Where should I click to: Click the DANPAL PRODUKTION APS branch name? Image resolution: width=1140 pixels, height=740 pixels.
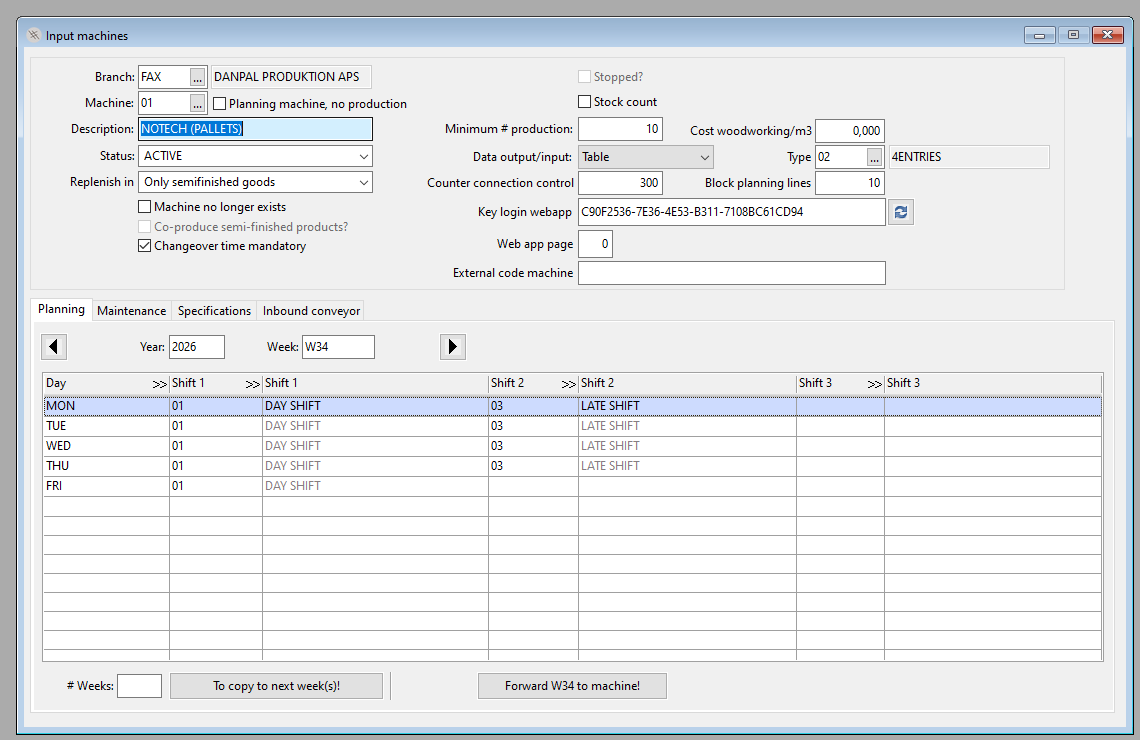(x=291, y=77)
